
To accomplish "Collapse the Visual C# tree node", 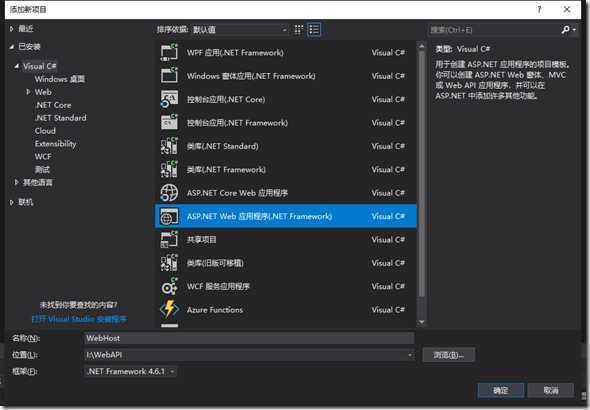I will click(17, 66).
